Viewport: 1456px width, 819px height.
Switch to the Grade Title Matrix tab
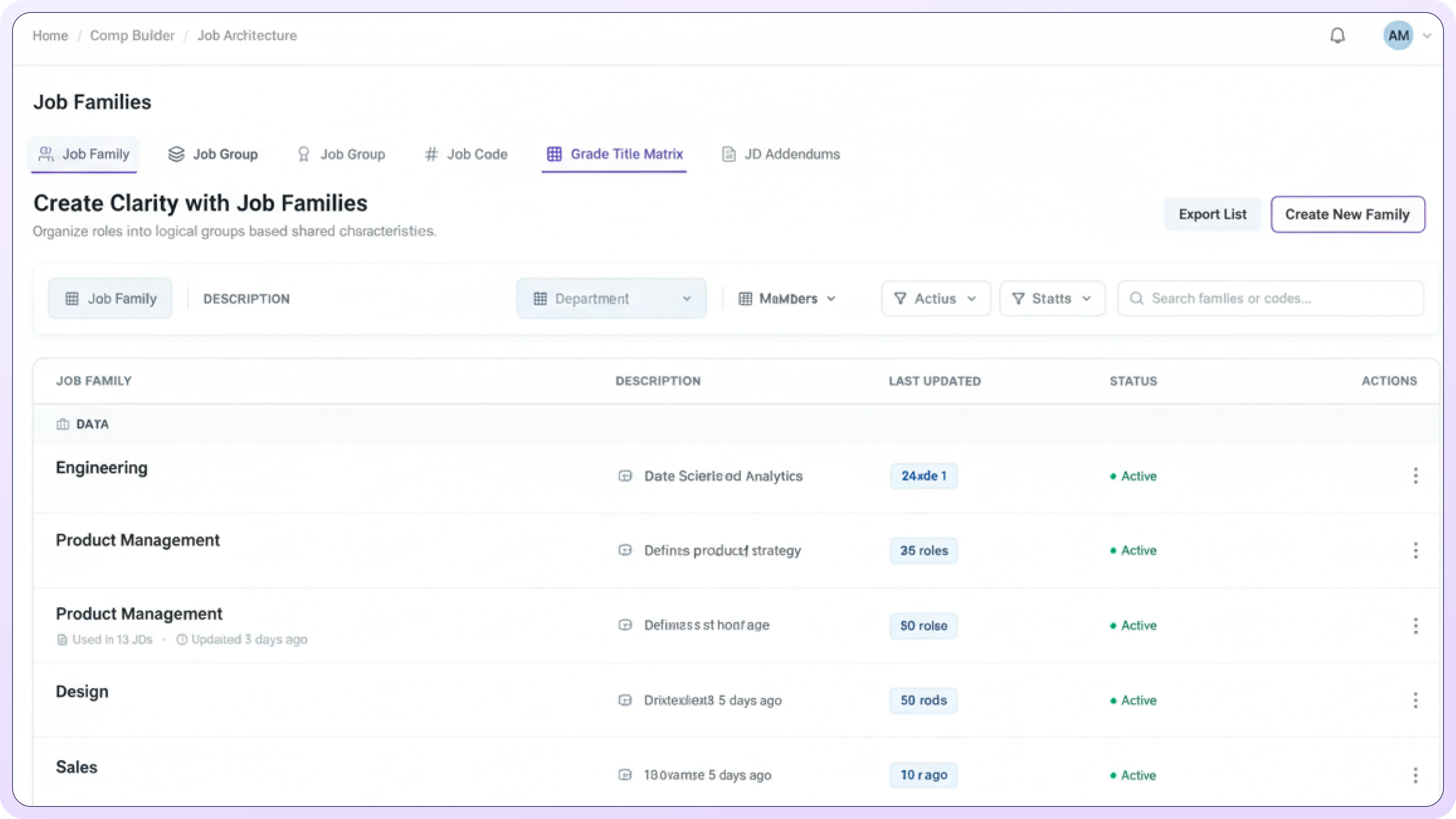pos(614,154)
